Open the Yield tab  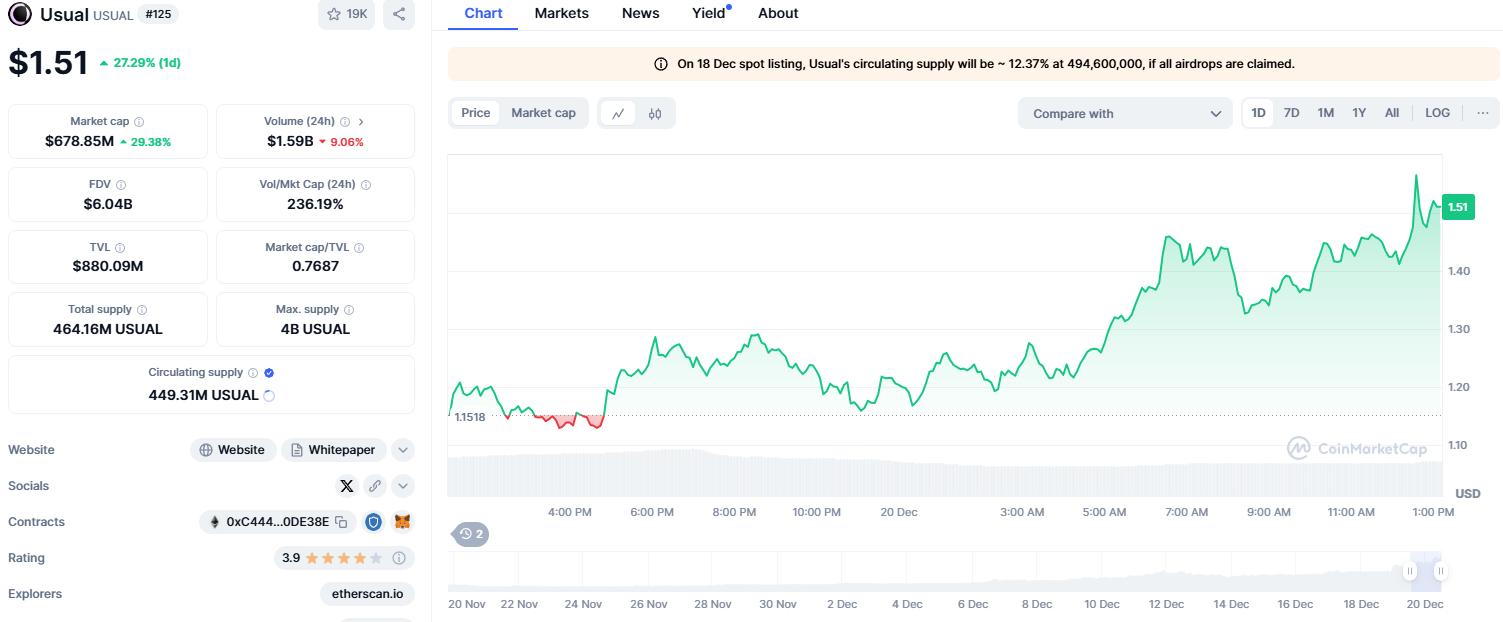pyautogui.click(x=709, y=13)
